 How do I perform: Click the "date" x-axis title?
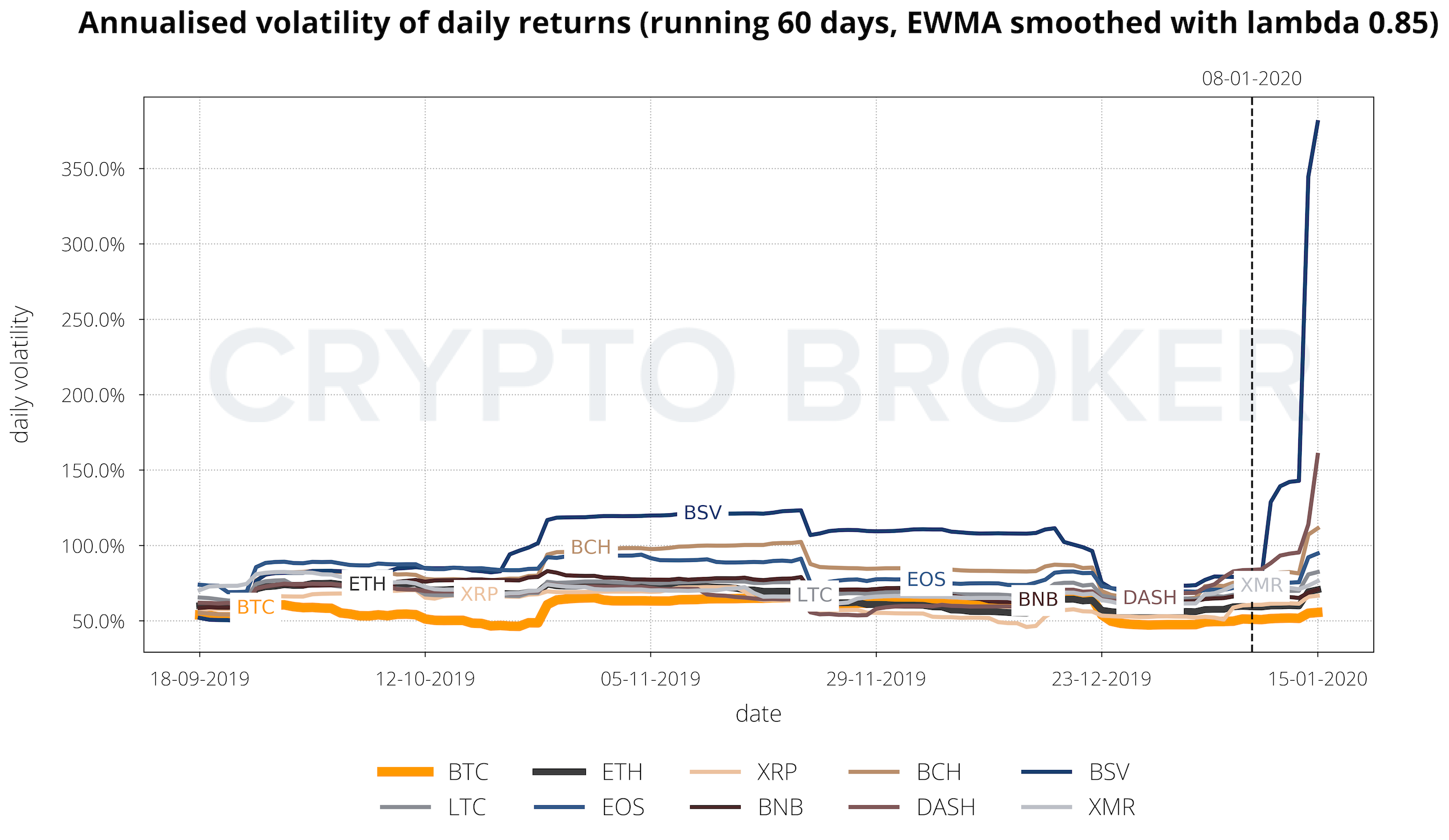click(x=758, y=714)
